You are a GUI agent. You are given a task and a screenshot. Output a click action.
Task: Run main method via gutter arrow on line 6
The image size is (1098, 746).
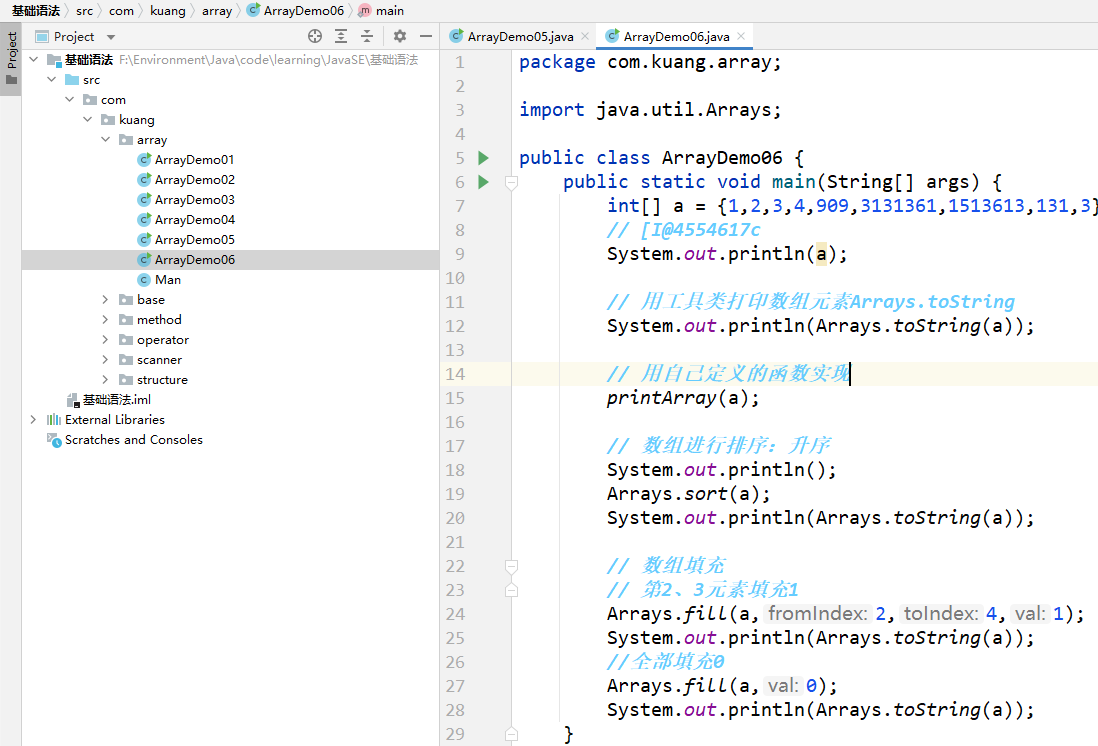click(483, 182)
